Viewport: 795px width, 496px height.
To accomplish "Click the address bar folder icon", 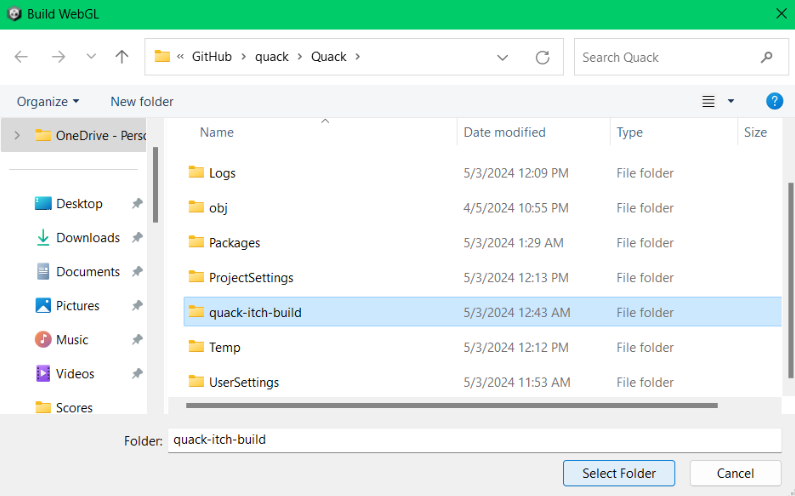I will click(x=162, y=56).
